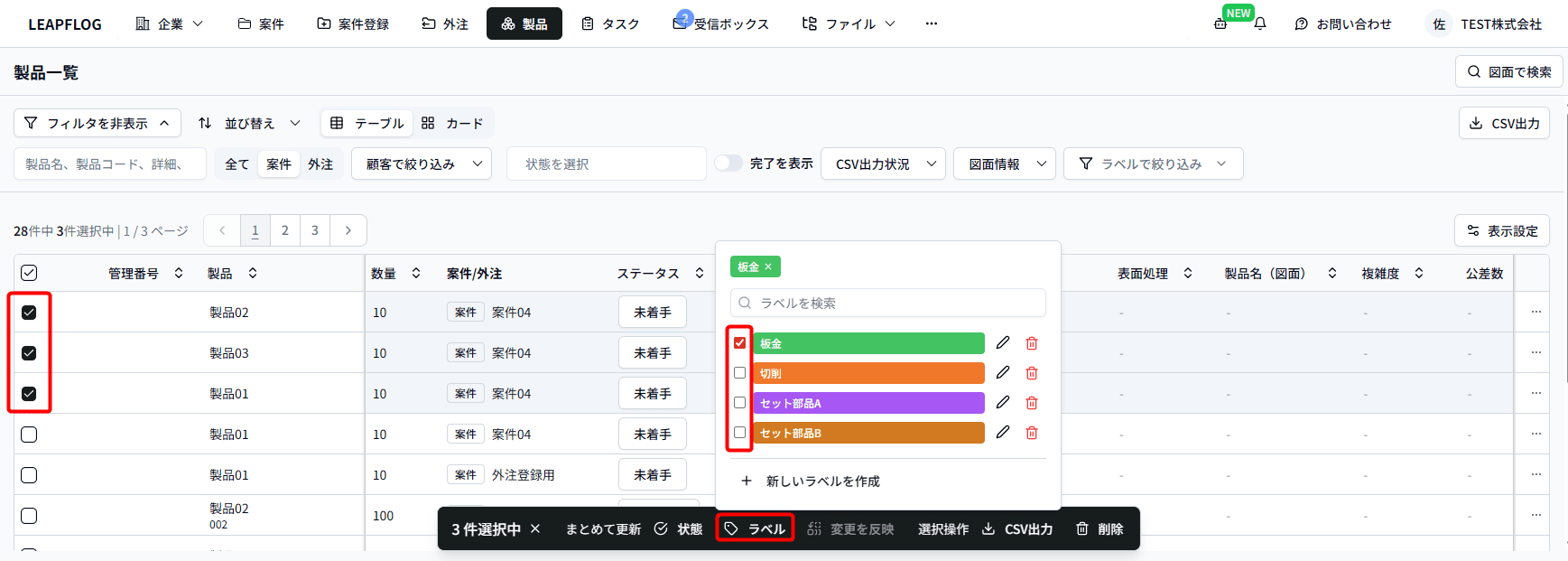The height and width of the screenshot is (561, 1568).
Task: Sort by ステータス column arrows
Action: tap(700, 273)
